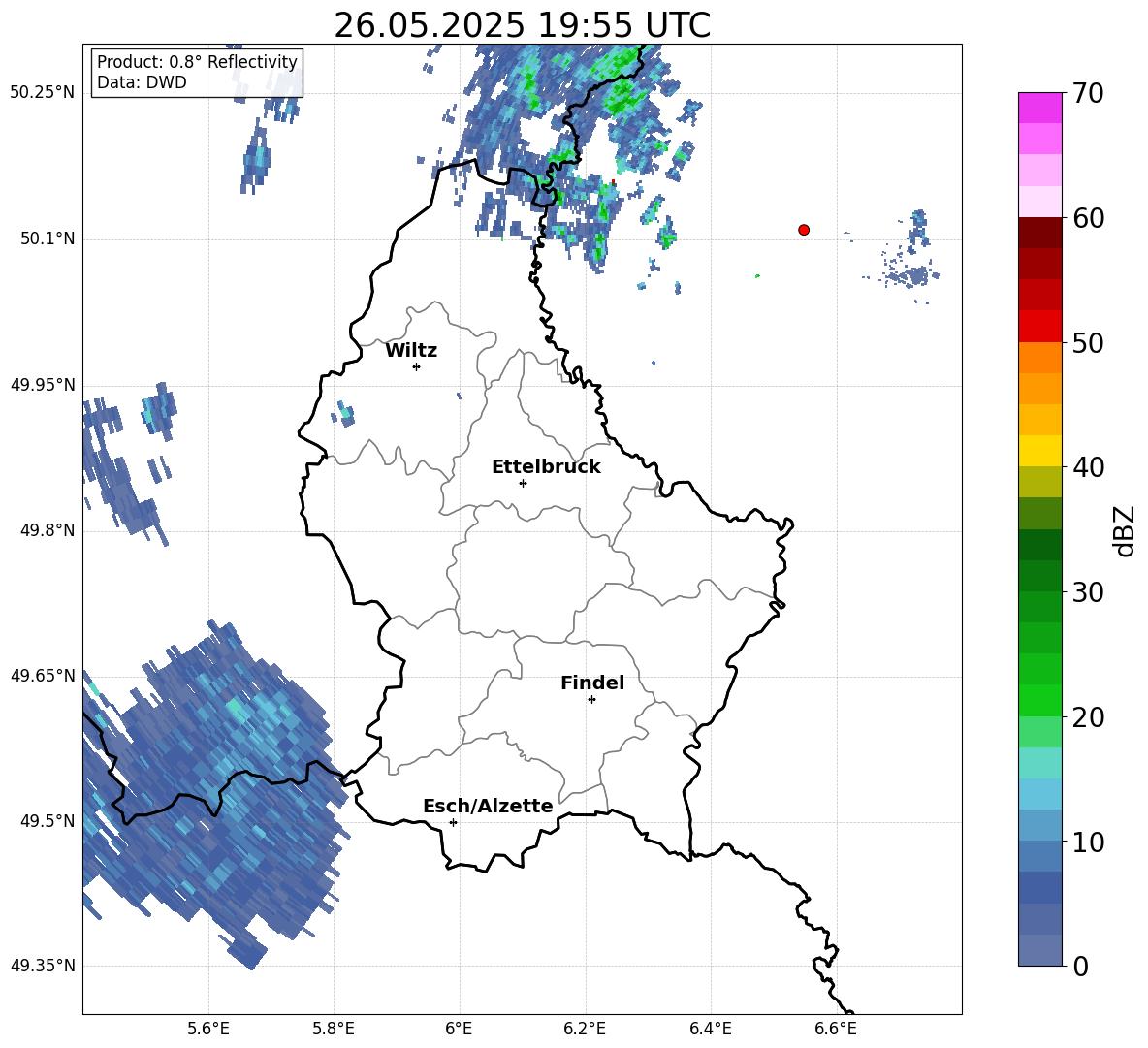This screenshot has height=1048, width=1148.
Task: Select the Findel station label
Action: 592,683
